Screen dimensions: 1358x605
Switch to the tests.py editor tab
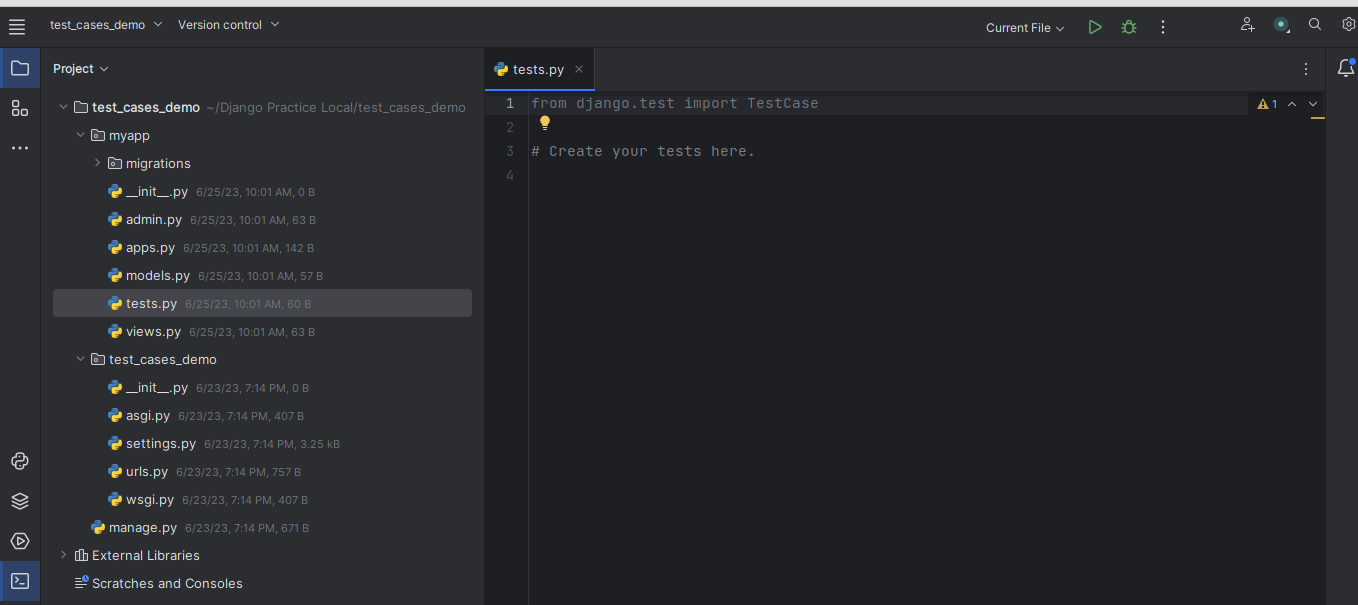(537, 69)
